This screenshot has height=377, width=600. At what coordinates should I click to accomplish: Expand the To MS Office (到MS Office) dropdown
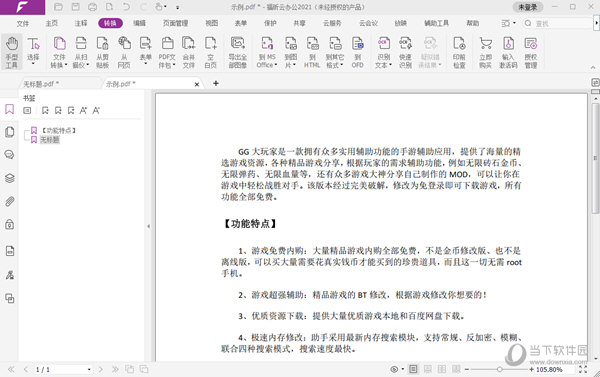(267, 52)
